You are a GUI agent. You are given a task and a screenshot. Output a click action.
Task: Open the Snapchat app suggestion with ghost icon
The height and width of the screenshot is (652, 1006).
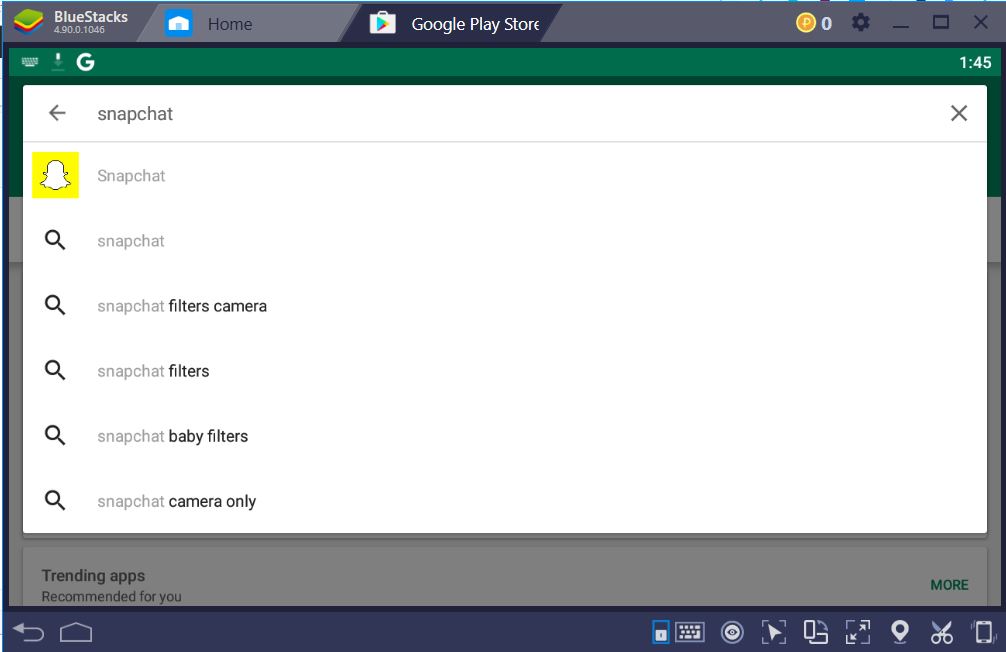[505, 175]
